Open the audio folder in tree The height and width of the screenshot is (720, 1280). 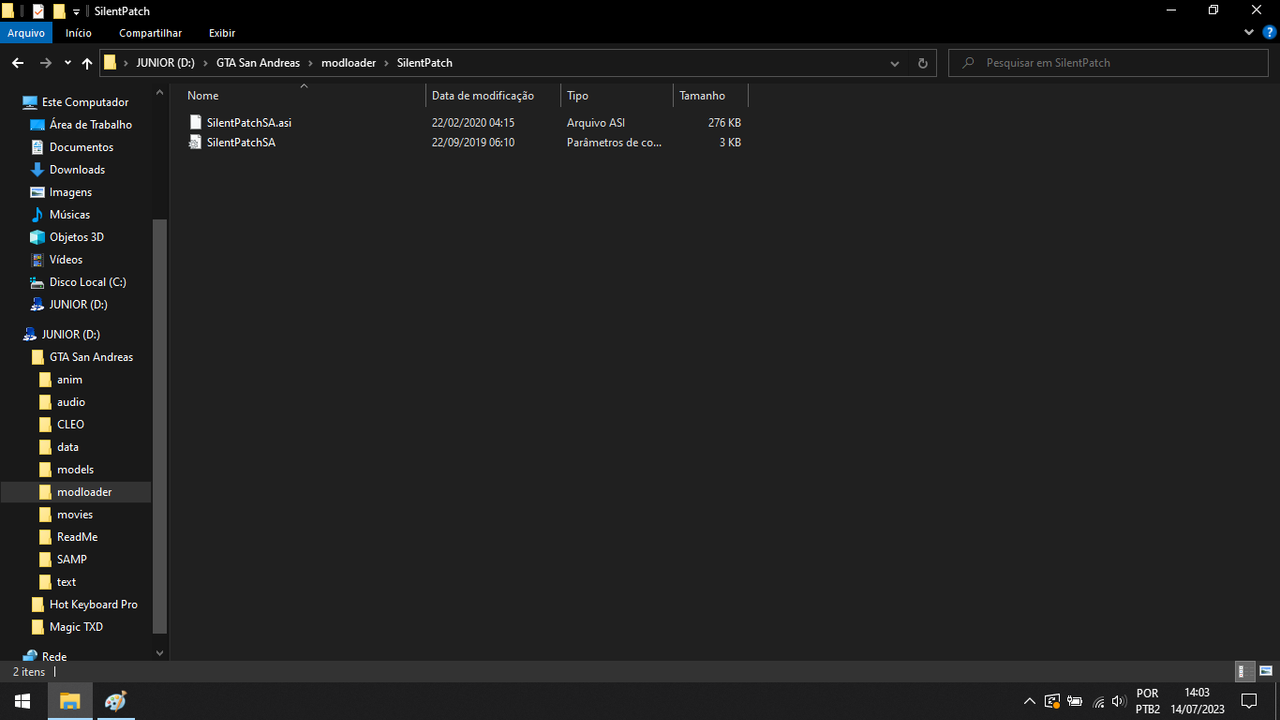[70, 402]
